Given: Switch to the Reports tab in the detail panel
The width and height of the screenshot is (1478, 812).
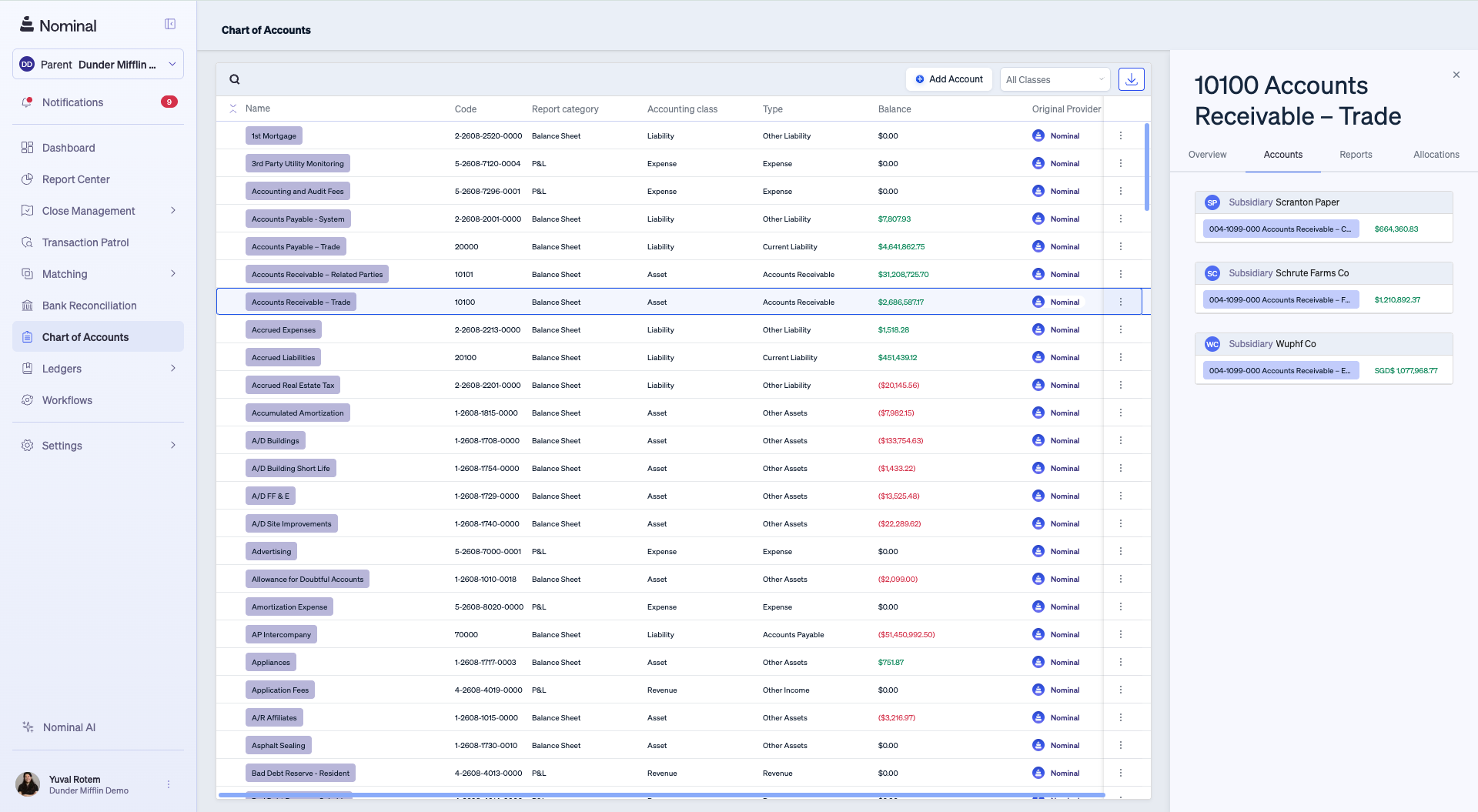Looking at the screenshot, I should (x=1356, y=154).
